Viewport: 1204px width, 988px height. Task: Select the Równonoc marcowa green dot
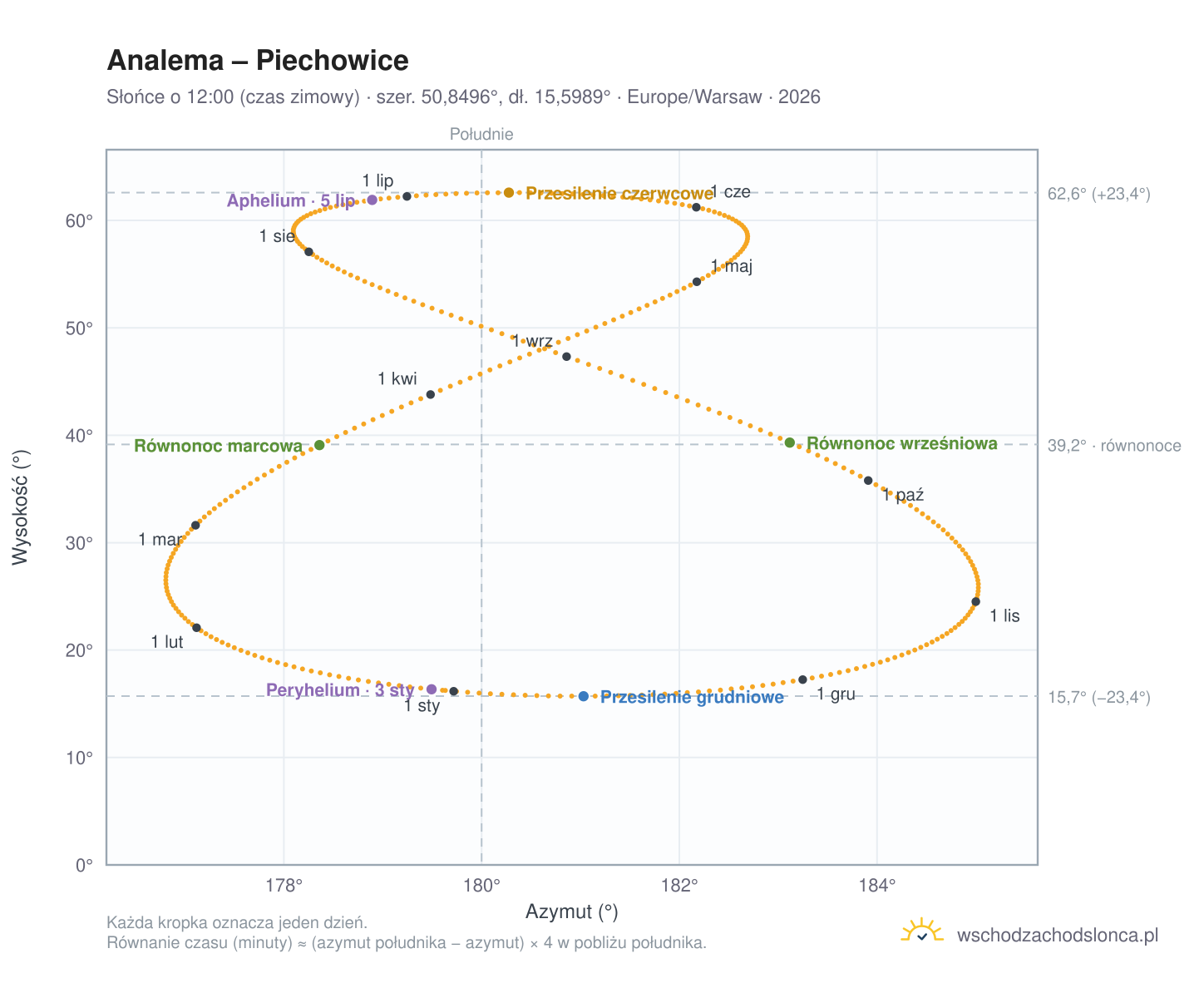pyautogui.click(x=319, y=445)
